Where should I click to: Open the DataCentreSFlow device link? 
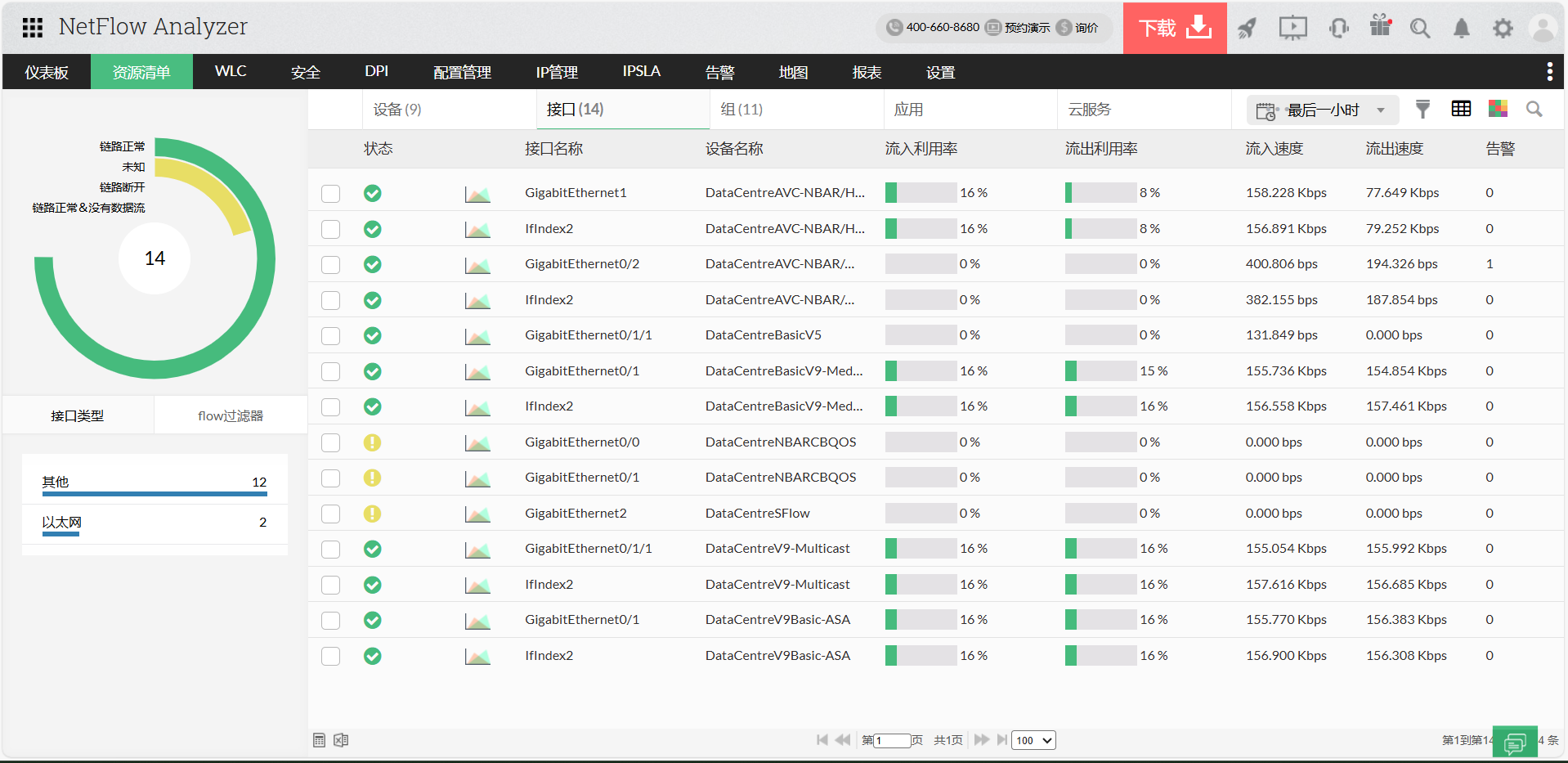757,514
